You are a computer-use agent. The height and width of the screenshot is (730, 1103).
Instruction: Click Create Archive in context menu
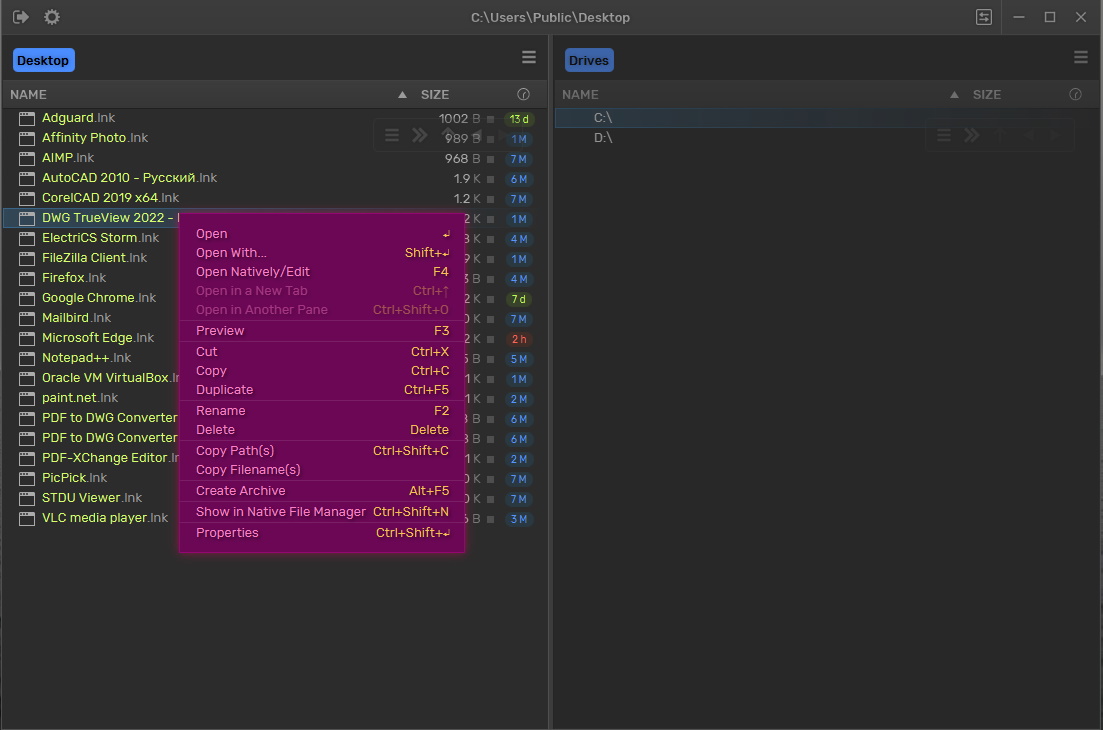click(240, 491)
